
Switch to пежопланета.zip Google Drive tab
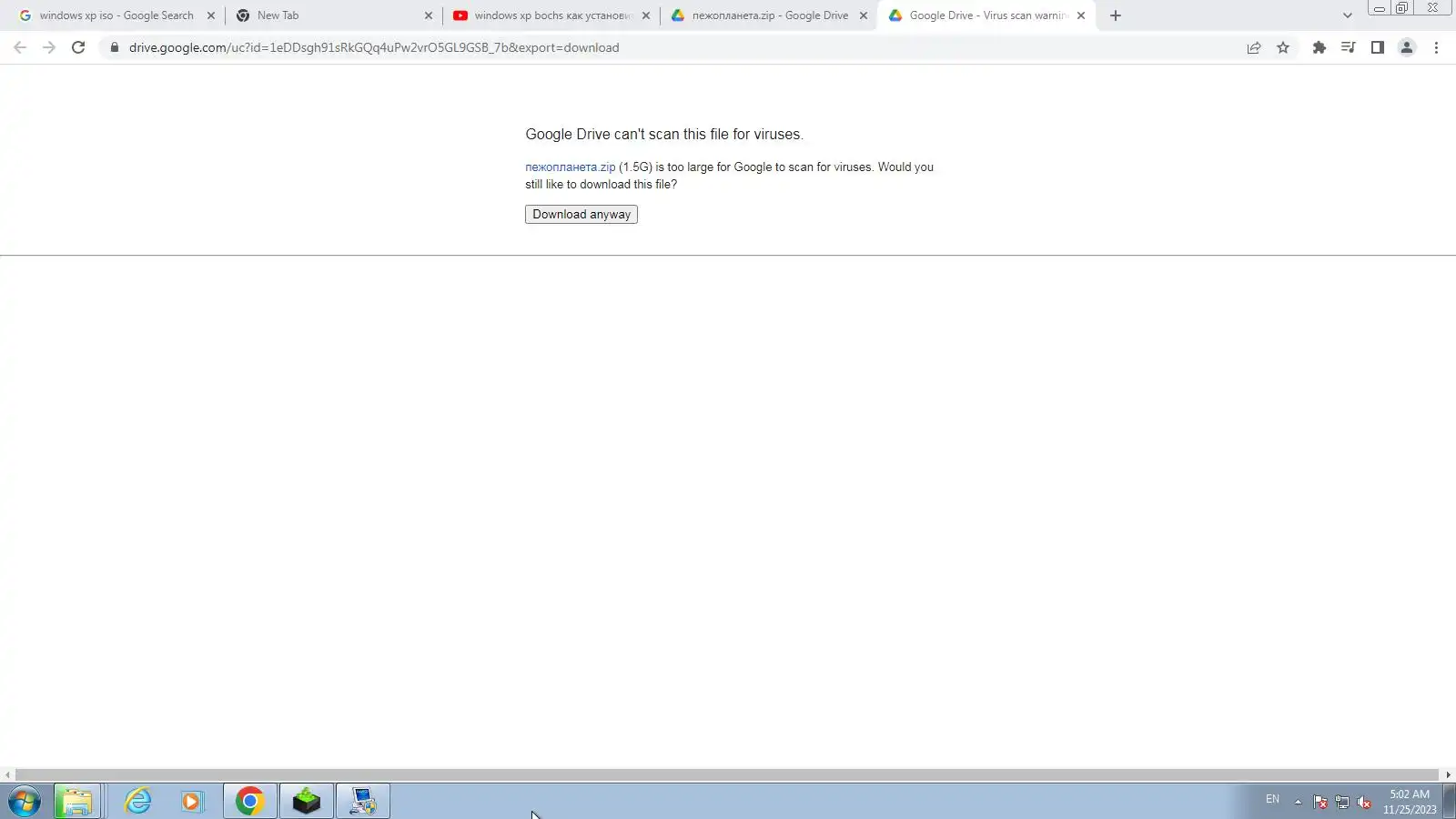(768, 15)
